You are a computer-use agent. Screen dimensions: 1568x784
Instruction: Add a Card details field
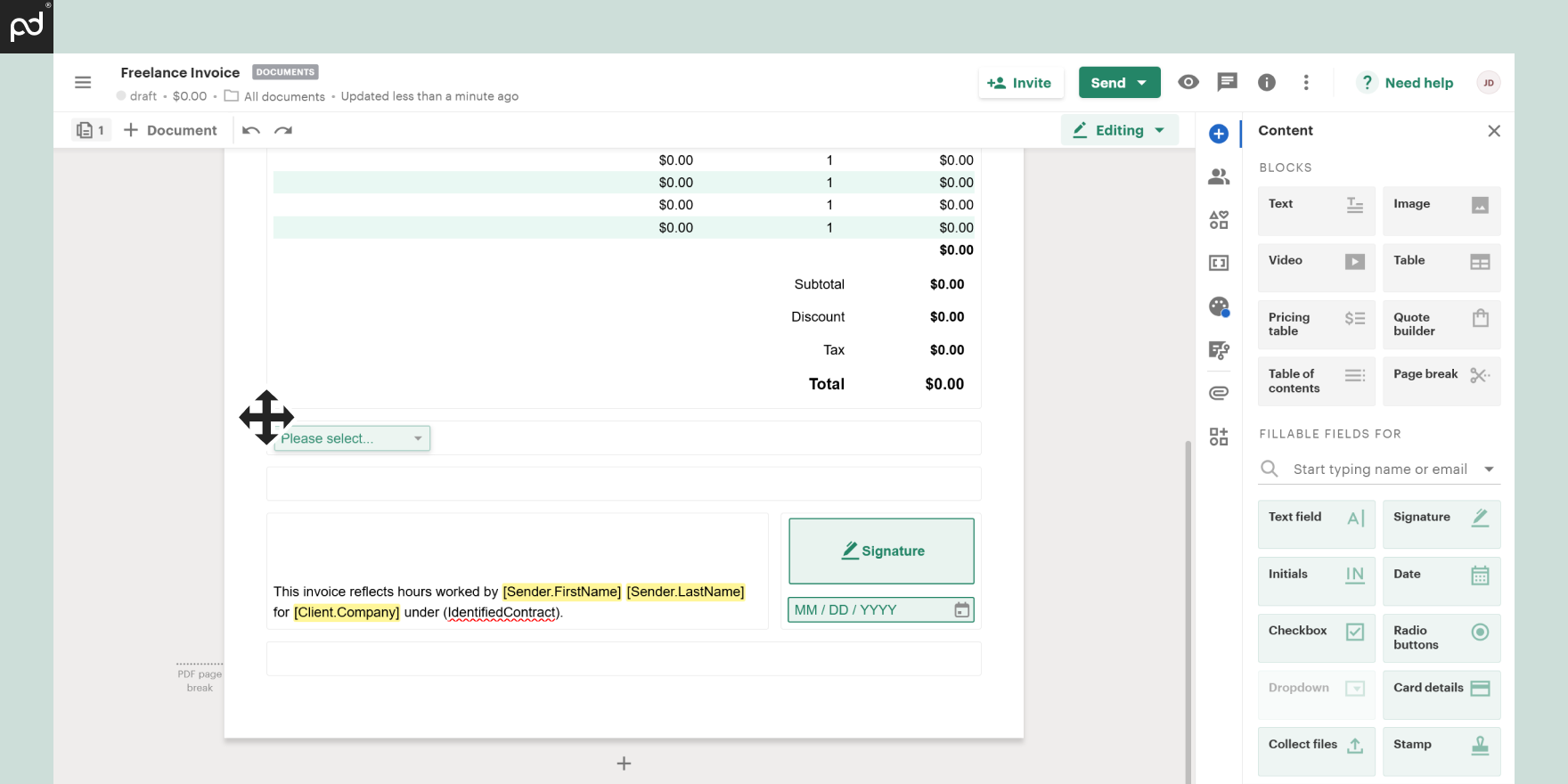1441,695
